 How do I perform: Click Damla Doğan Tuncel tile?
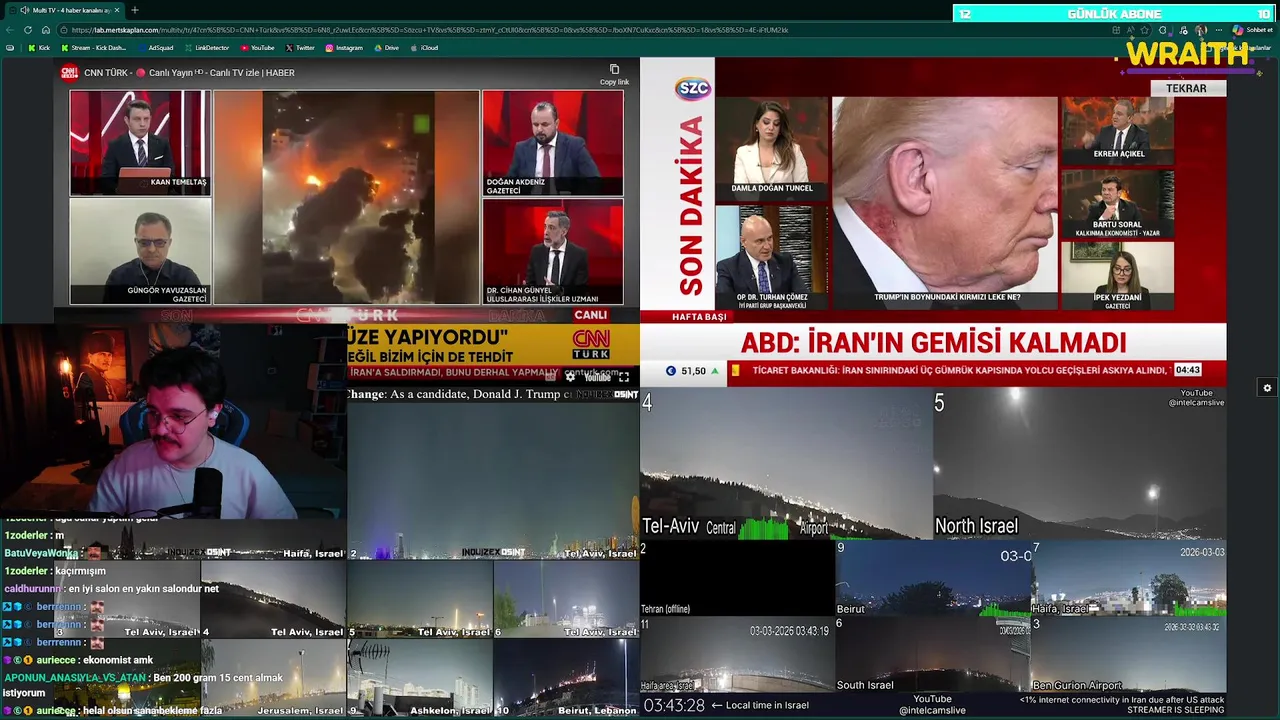772,146
